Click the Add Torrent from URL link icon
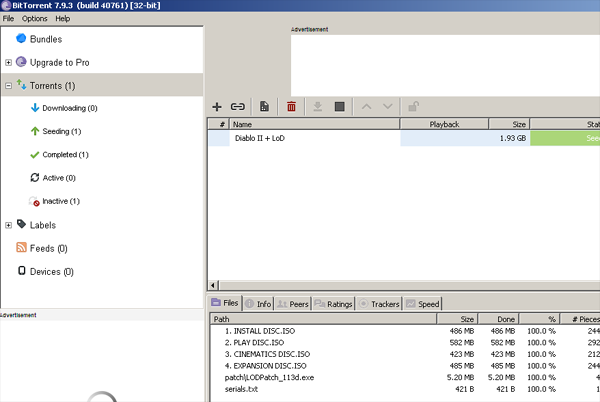Screen dimensions: 600x402 point(237,107)
